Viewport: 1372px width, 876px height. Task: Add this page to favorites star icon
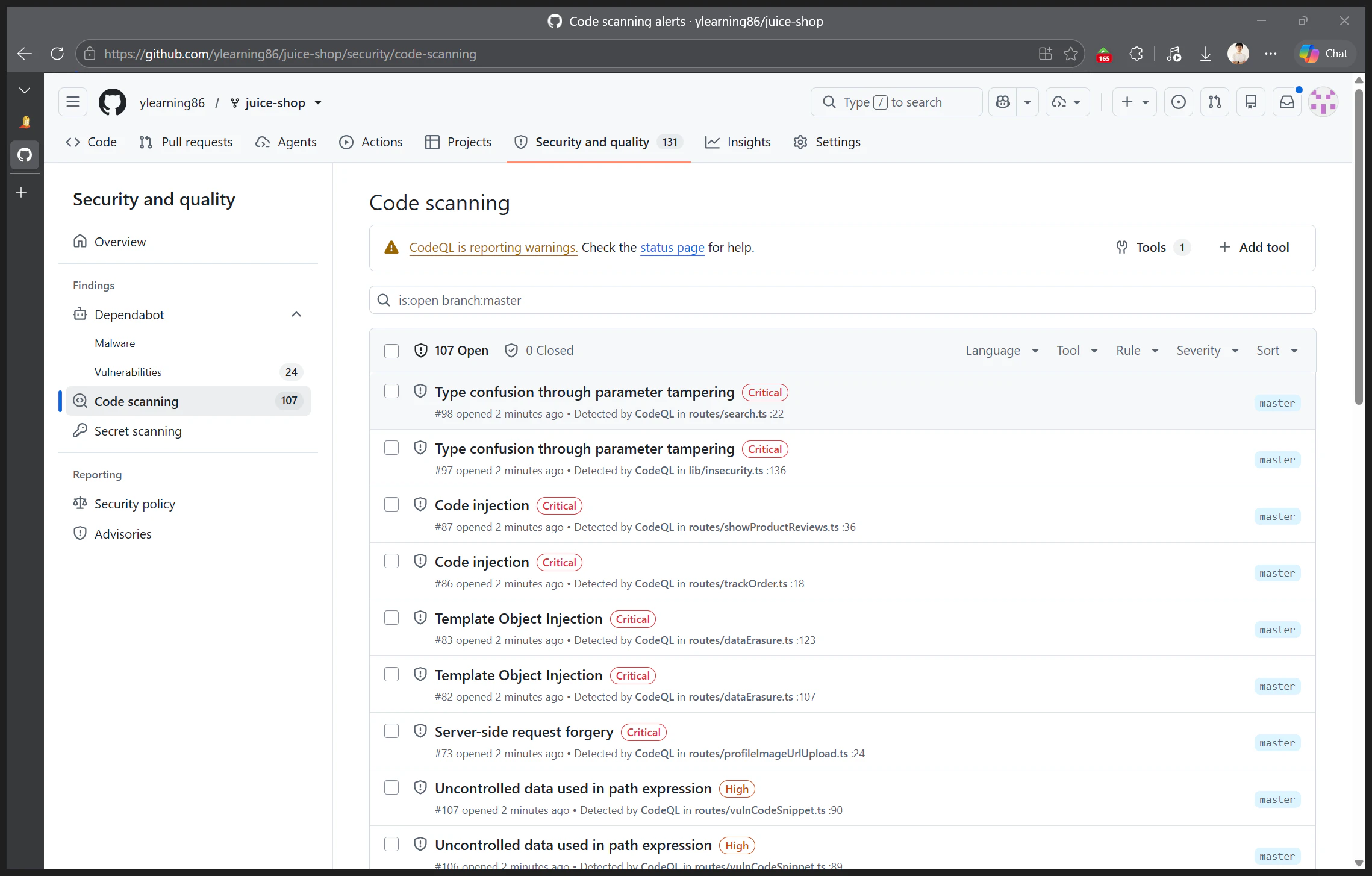click(1071, 54)
